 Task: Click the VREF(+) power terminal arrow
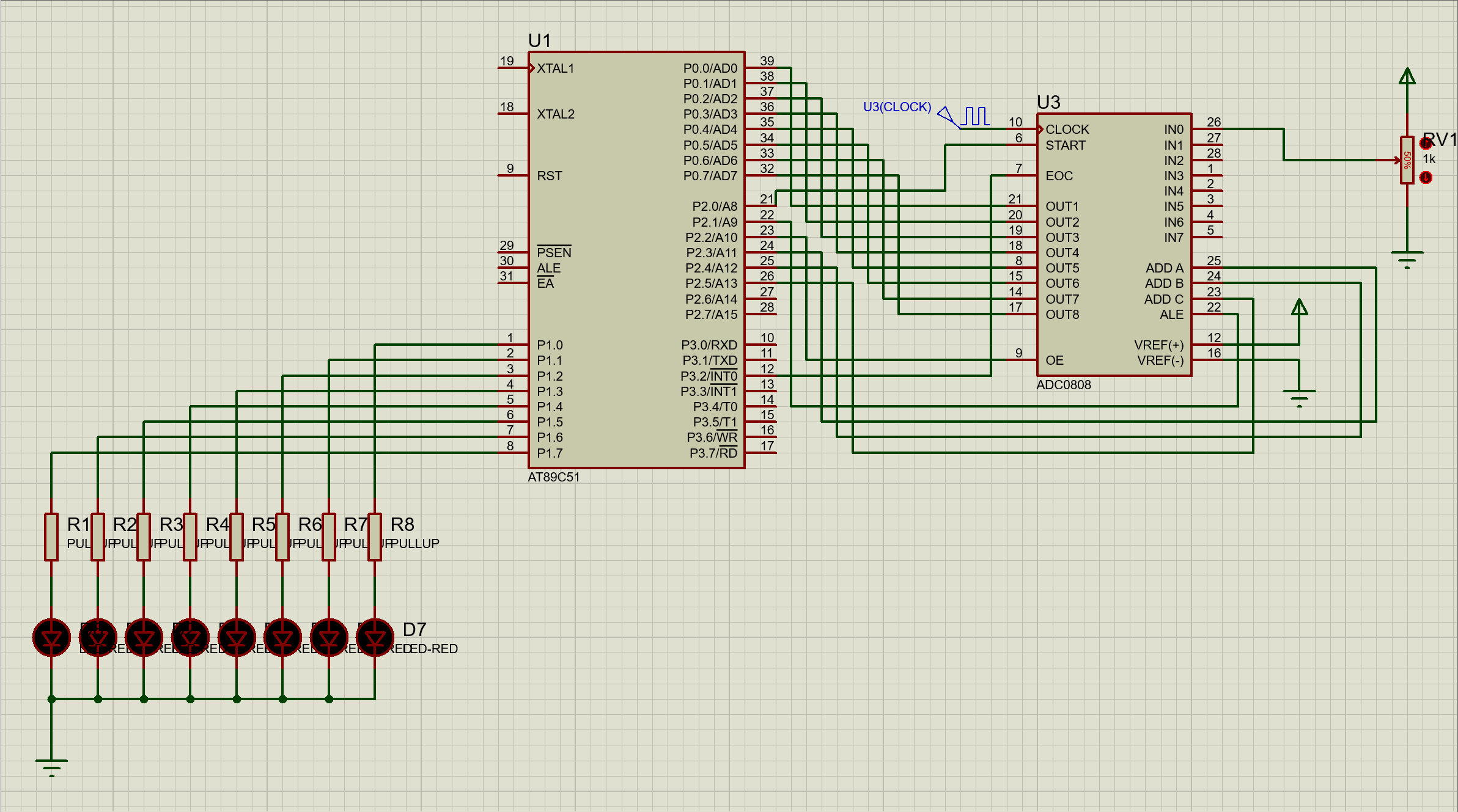click(1299, 307)
